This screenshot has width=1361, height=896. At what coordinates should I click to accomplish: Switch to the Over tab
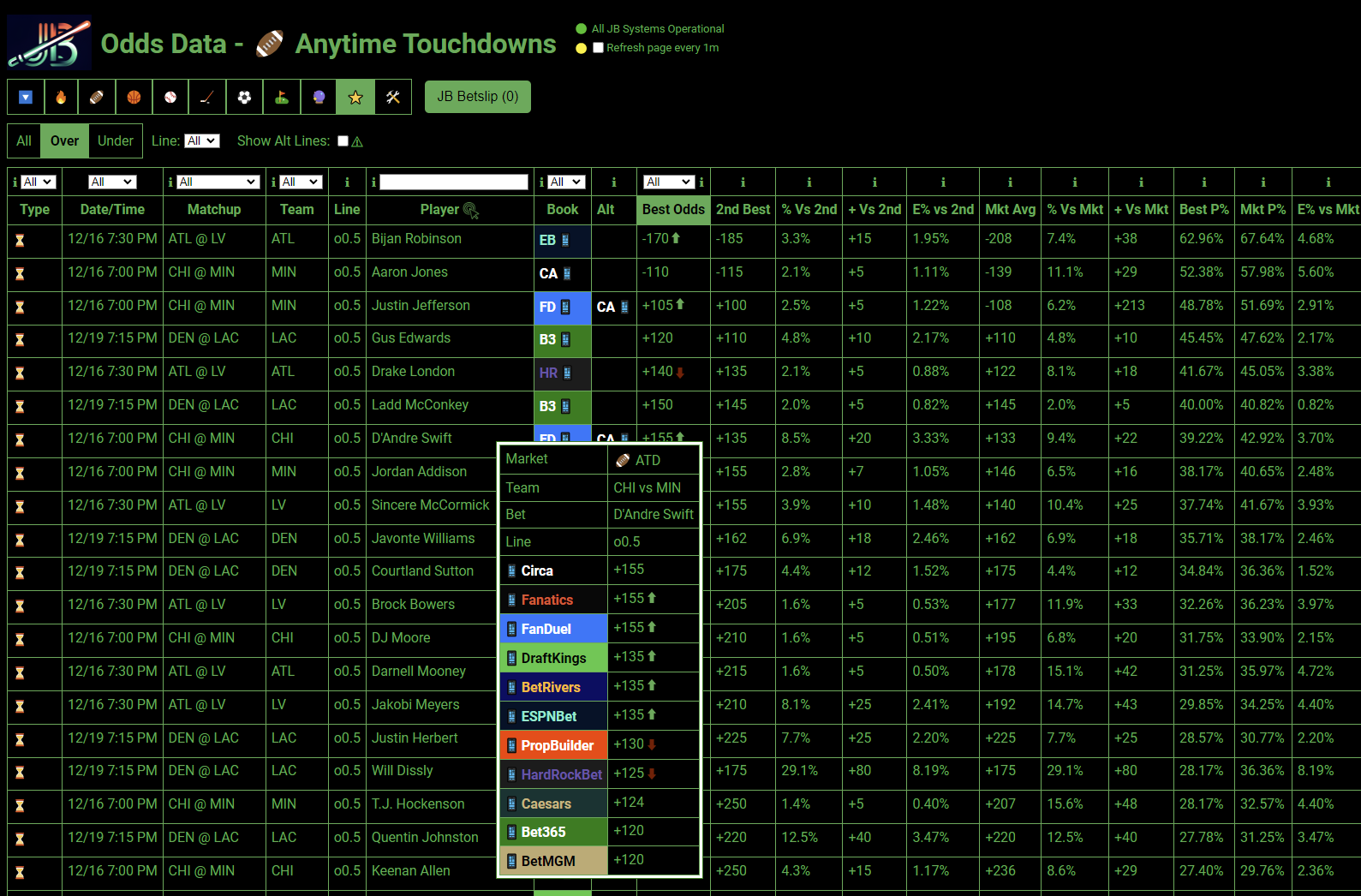coord(64,141)
